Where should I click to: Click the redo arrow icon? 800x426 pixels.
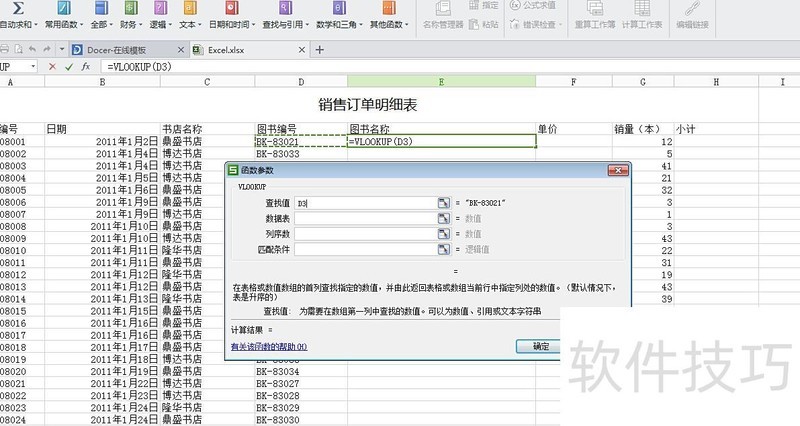[x=47, y=49]
